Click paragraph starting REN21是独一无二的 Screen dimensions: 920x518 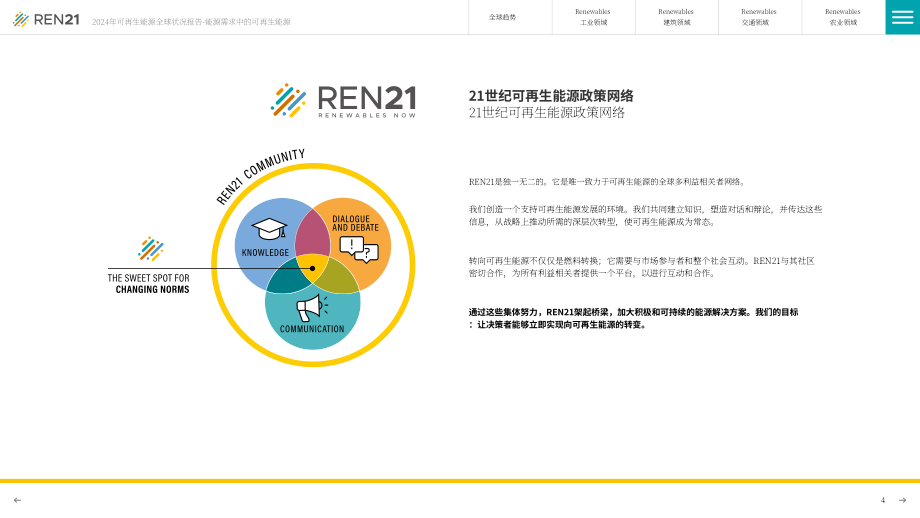pos(607,182)
